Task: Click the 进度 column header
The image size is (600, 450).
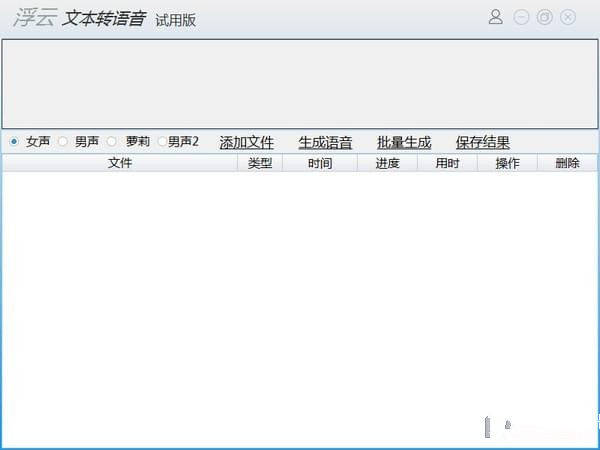Action: pos(387,163)
